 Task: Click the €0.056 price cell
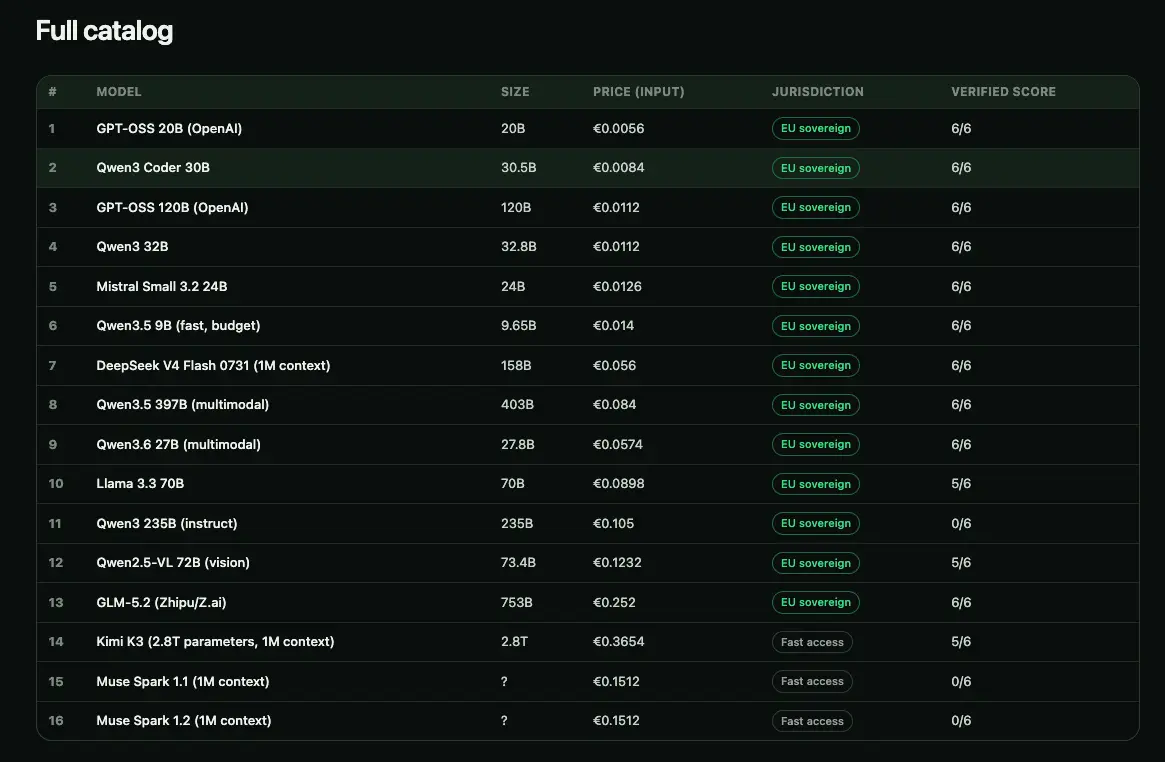(614, 365)
